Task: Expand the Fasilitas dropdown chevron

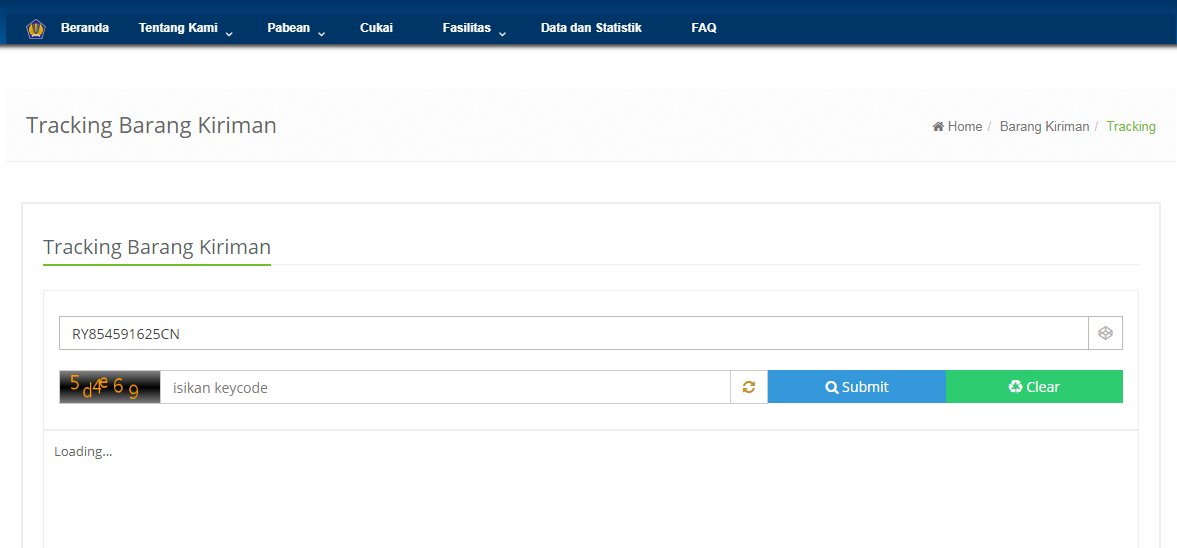Action: (502, 33)
